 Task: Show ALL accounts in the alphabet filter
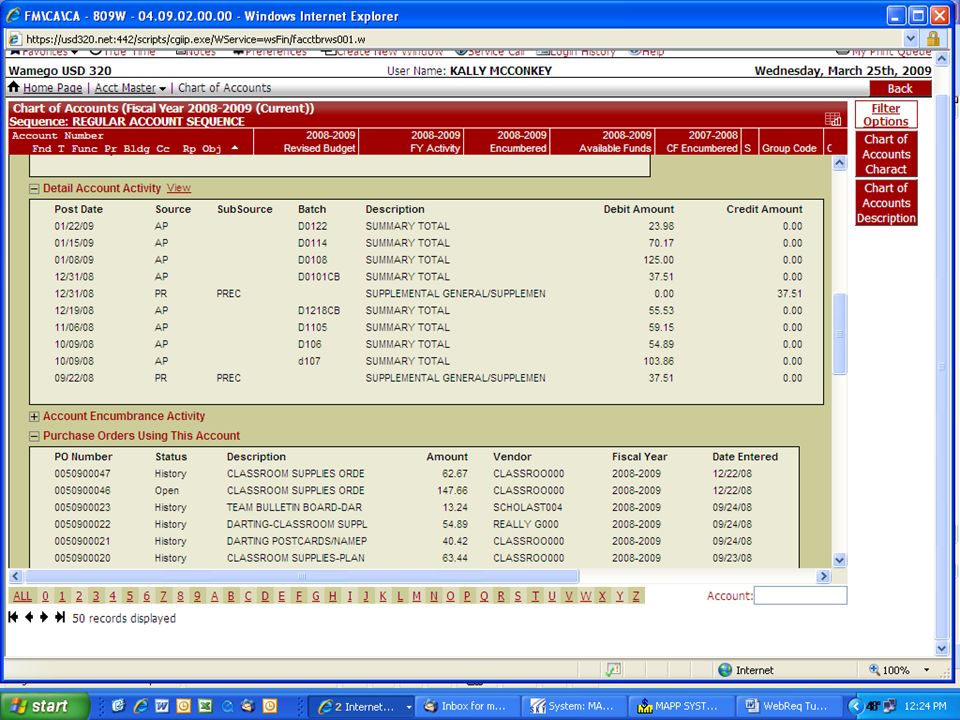coord(23,596)
